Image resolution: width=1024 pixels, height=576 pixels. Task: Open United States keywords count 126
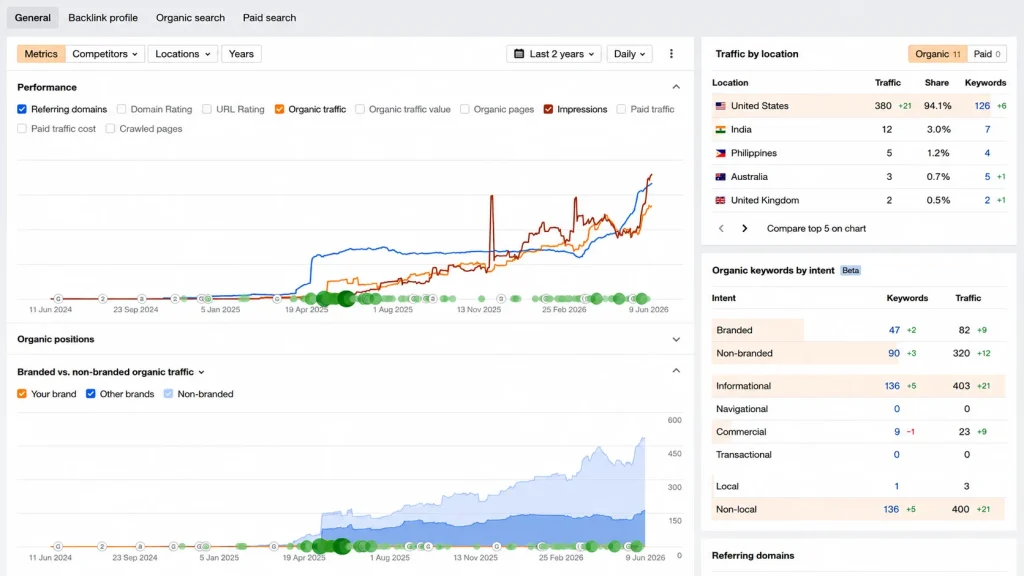coord(982,106)
